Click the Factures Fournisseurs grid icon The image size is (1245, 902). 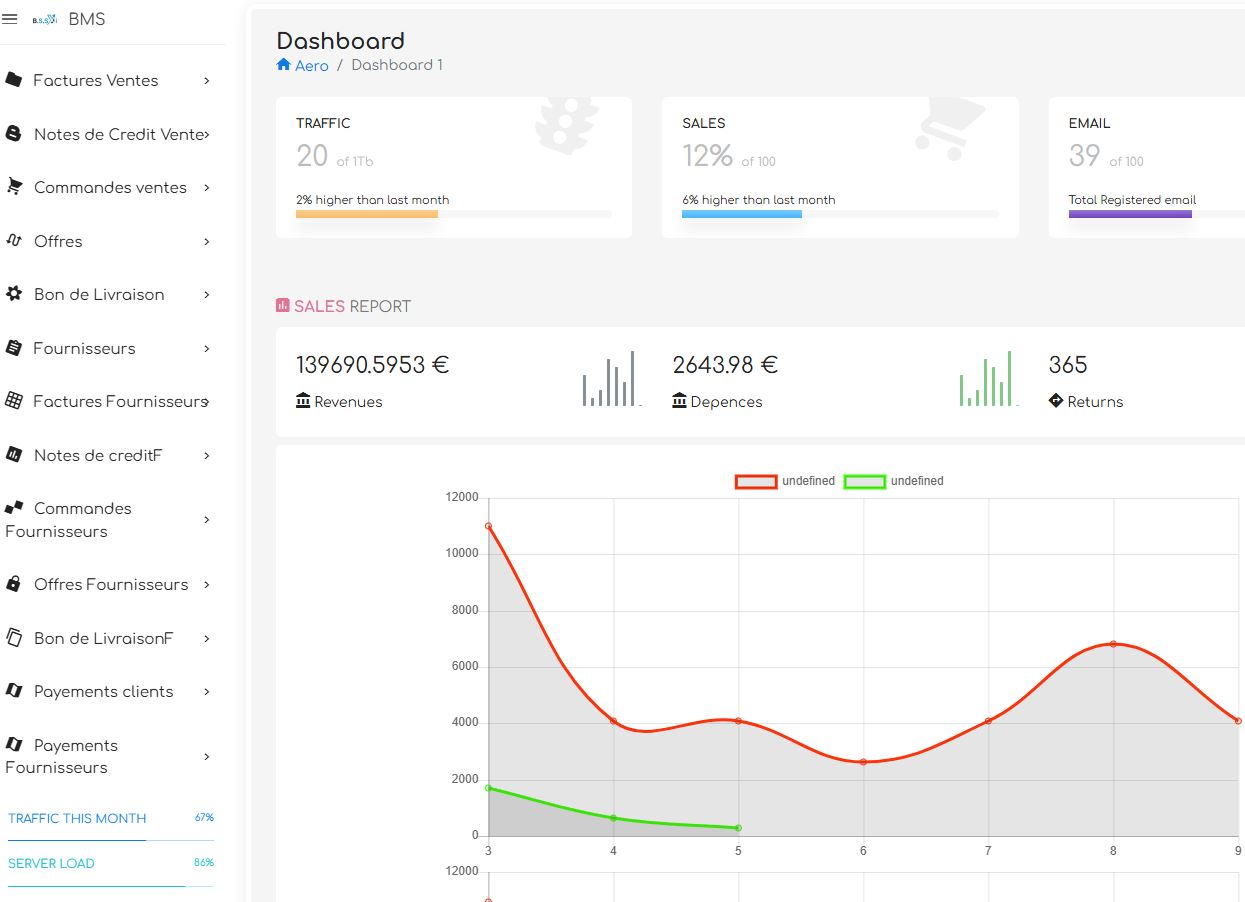[14, 401]
